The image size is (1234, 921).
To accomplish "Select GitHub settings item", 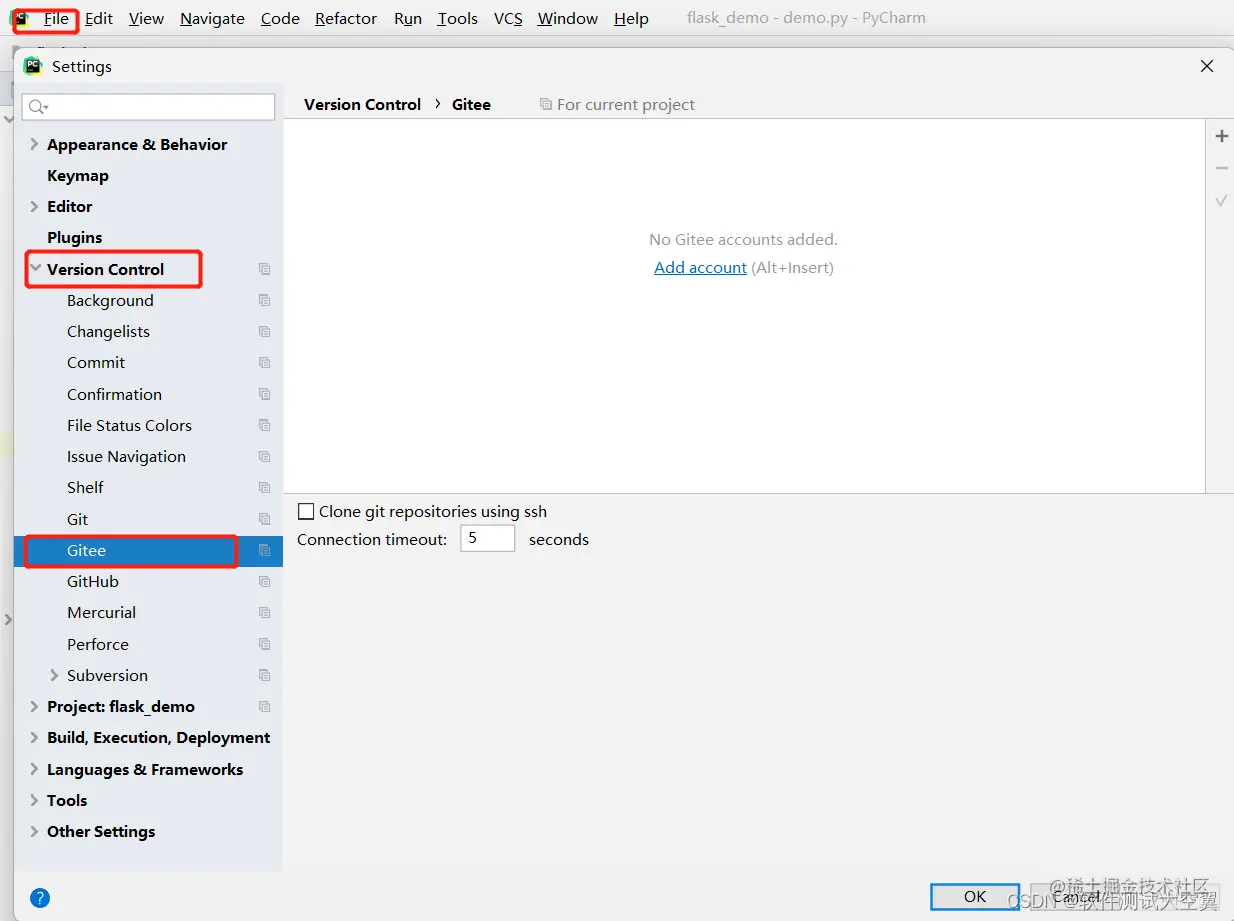I will point(93,581).
